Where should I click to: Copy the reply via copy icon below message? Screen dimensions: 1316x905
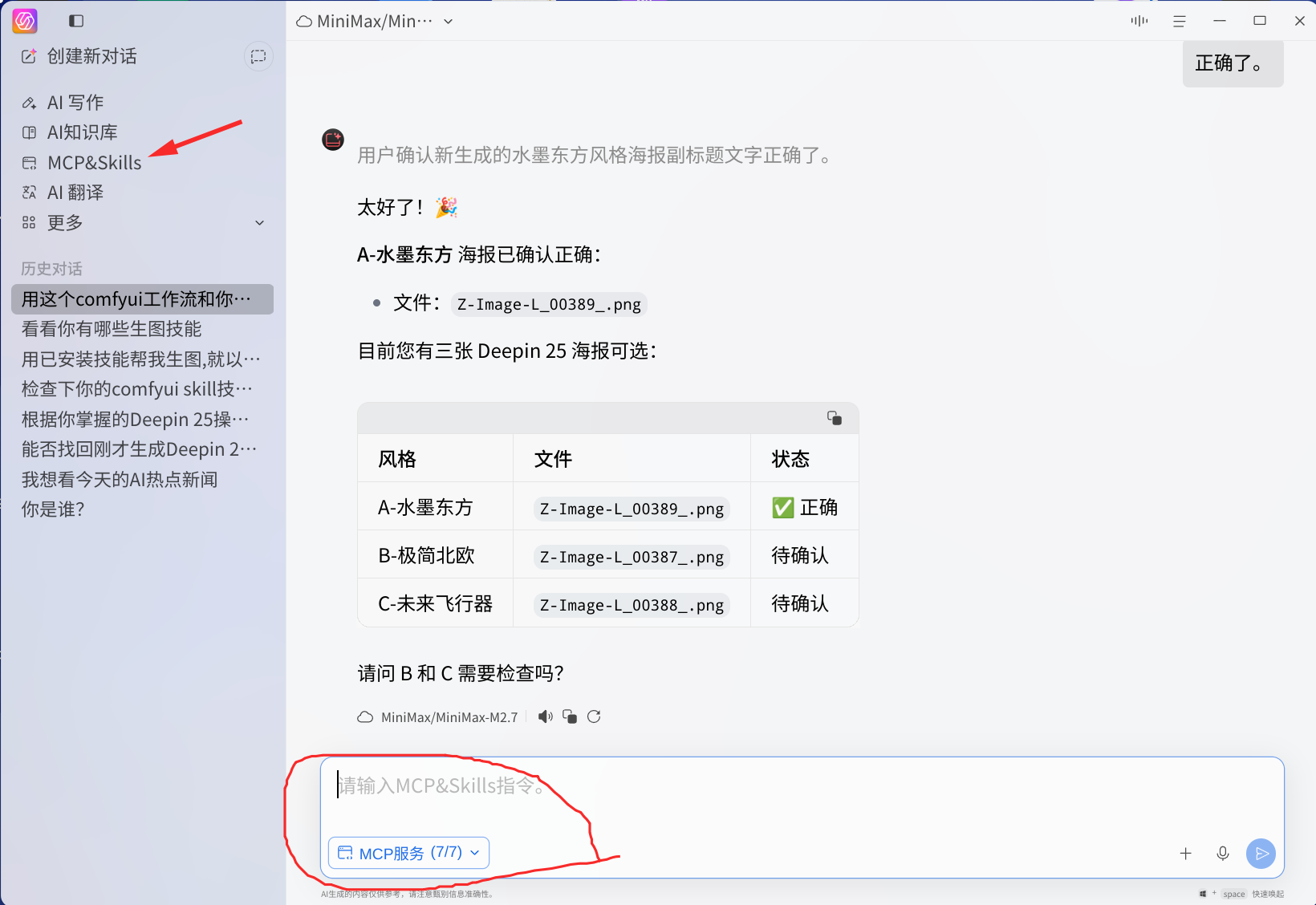tap(570, 716)
